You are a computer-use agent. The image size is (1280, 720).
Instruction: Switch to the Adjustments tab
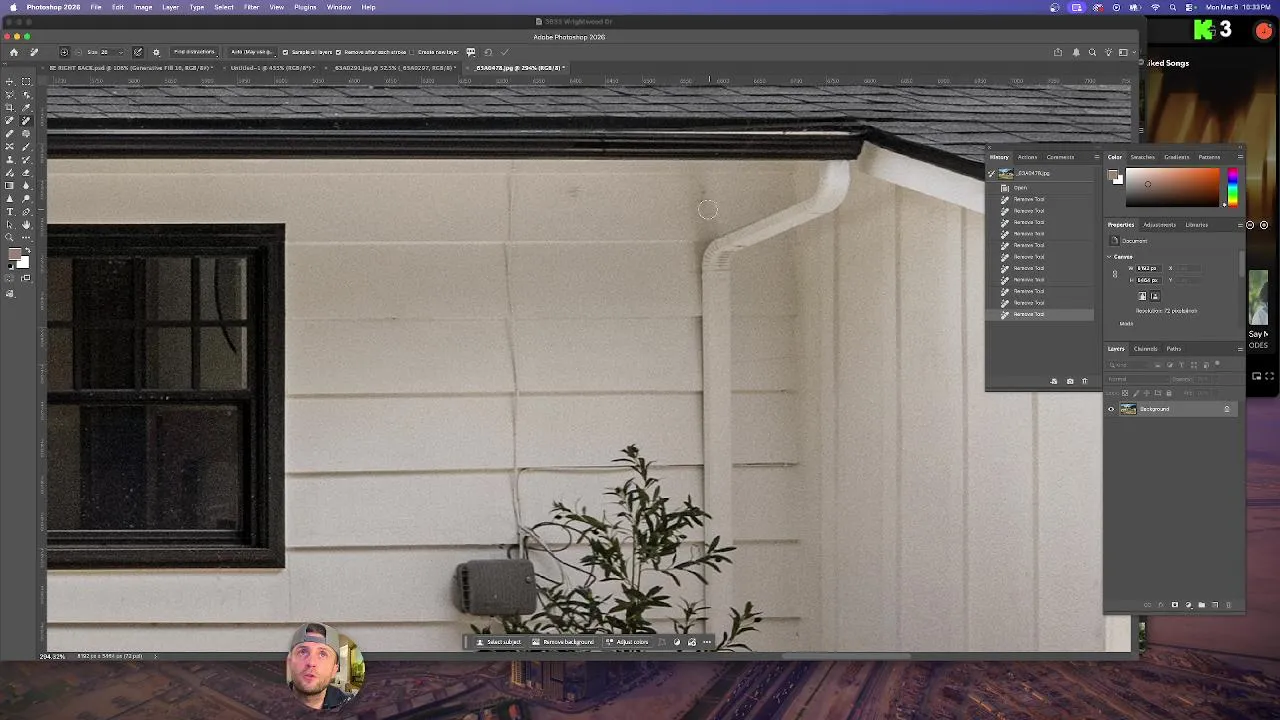click(x=1159, y=225)
